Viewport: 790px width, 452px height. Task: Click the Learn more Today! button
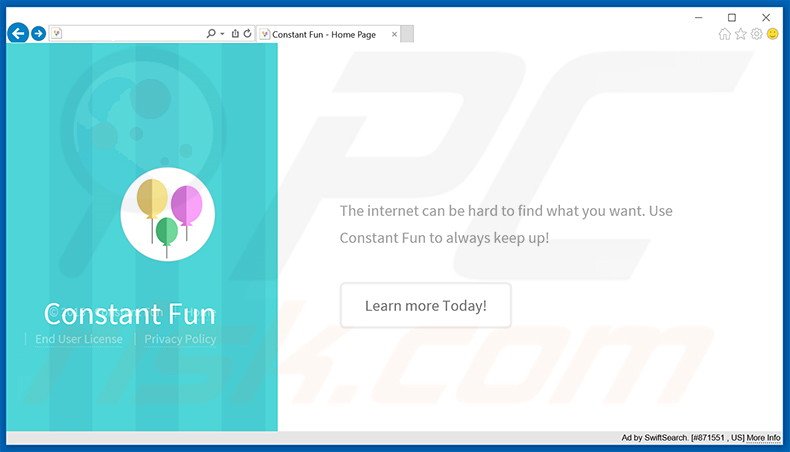pos(426,305)
